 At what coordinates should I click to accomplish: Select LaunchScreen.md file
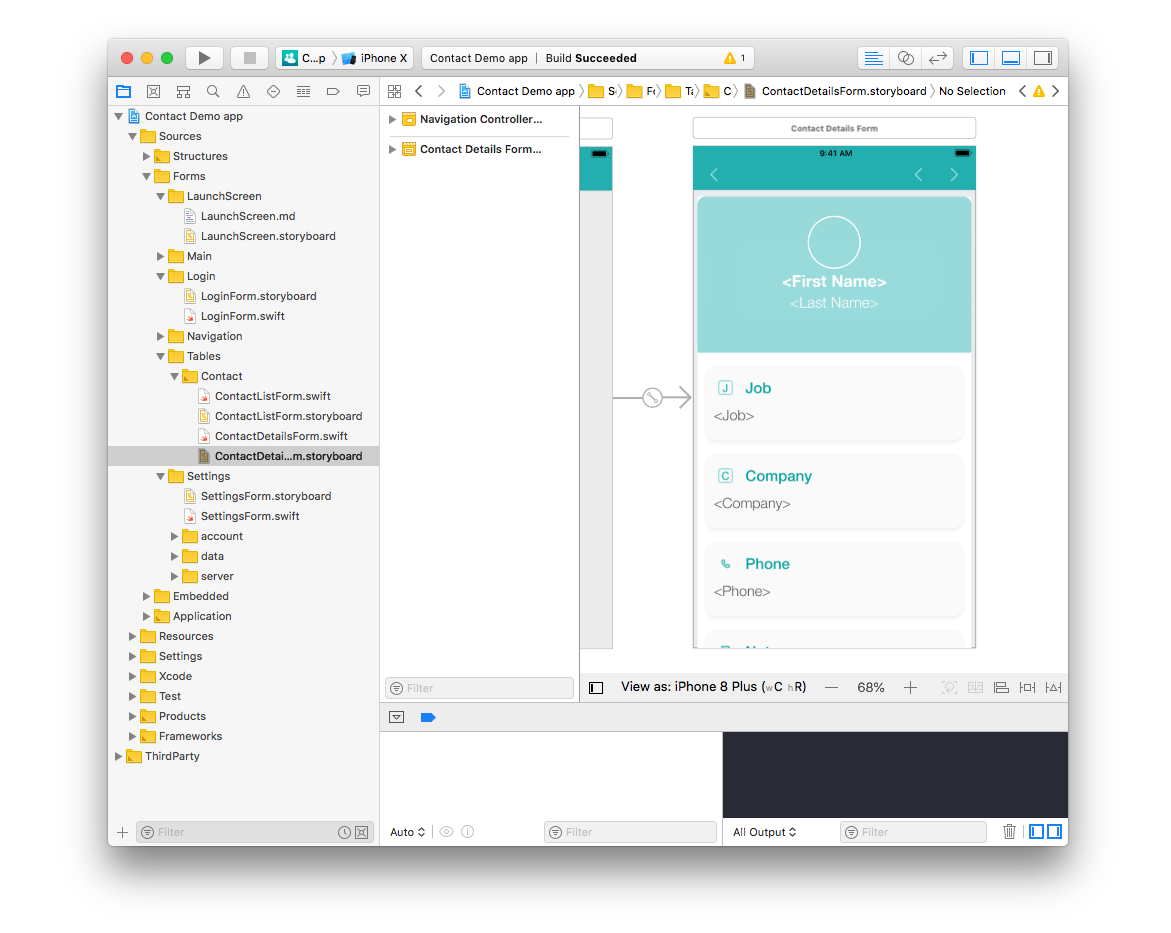click(x=247, y=216)
